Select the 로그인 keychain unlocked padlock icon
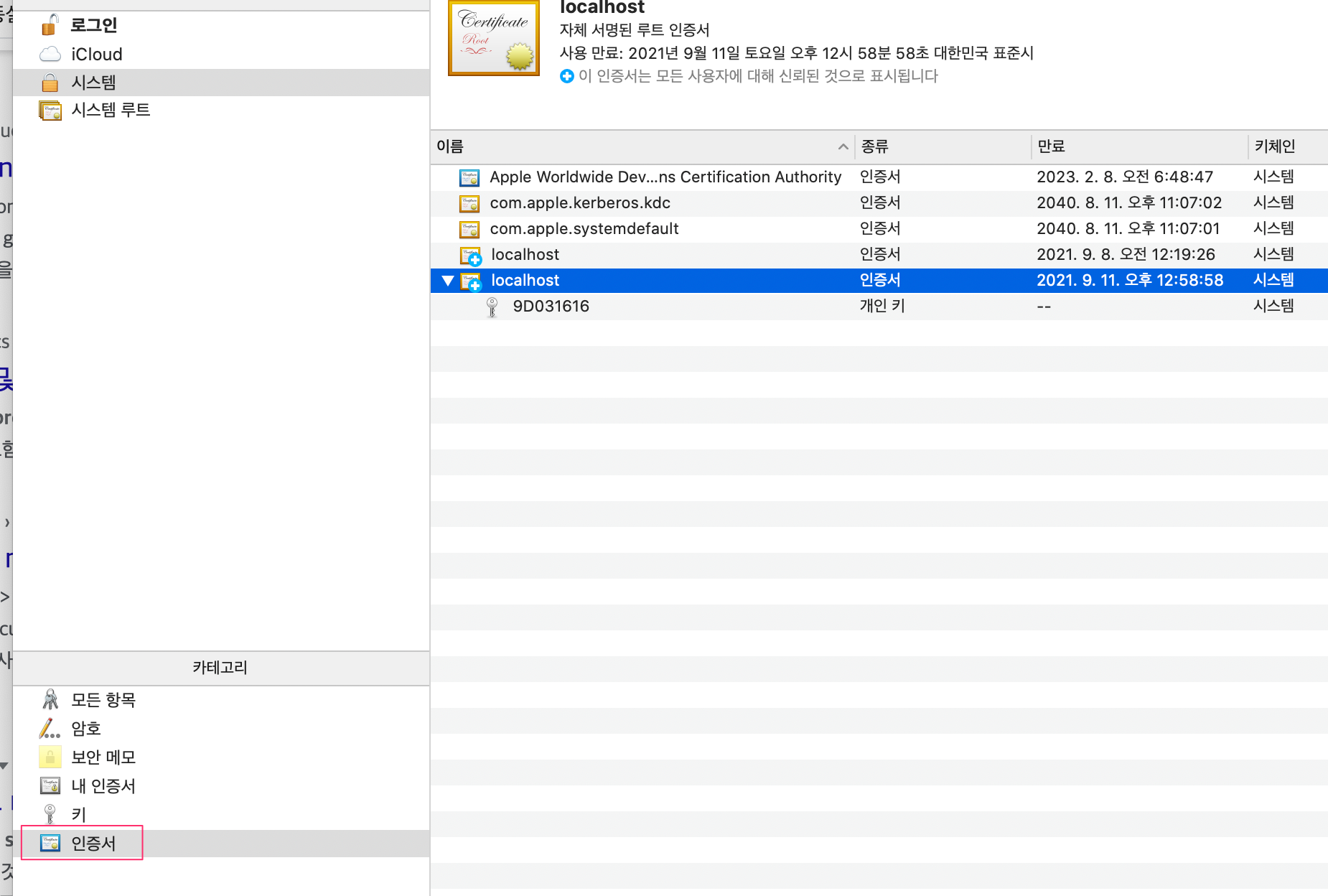This screenshot has width=1328, height=896. [x=50, y=25]
